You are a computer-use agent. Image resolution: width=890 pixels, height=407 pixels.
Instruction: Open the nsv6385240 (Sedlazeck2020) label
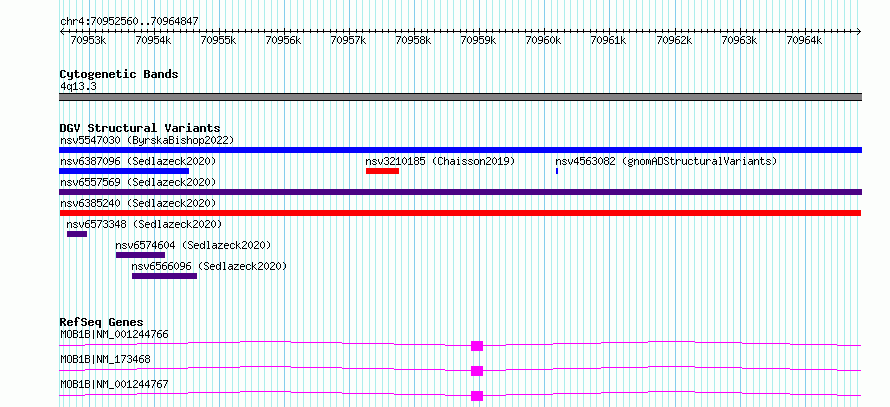[138, 203]
